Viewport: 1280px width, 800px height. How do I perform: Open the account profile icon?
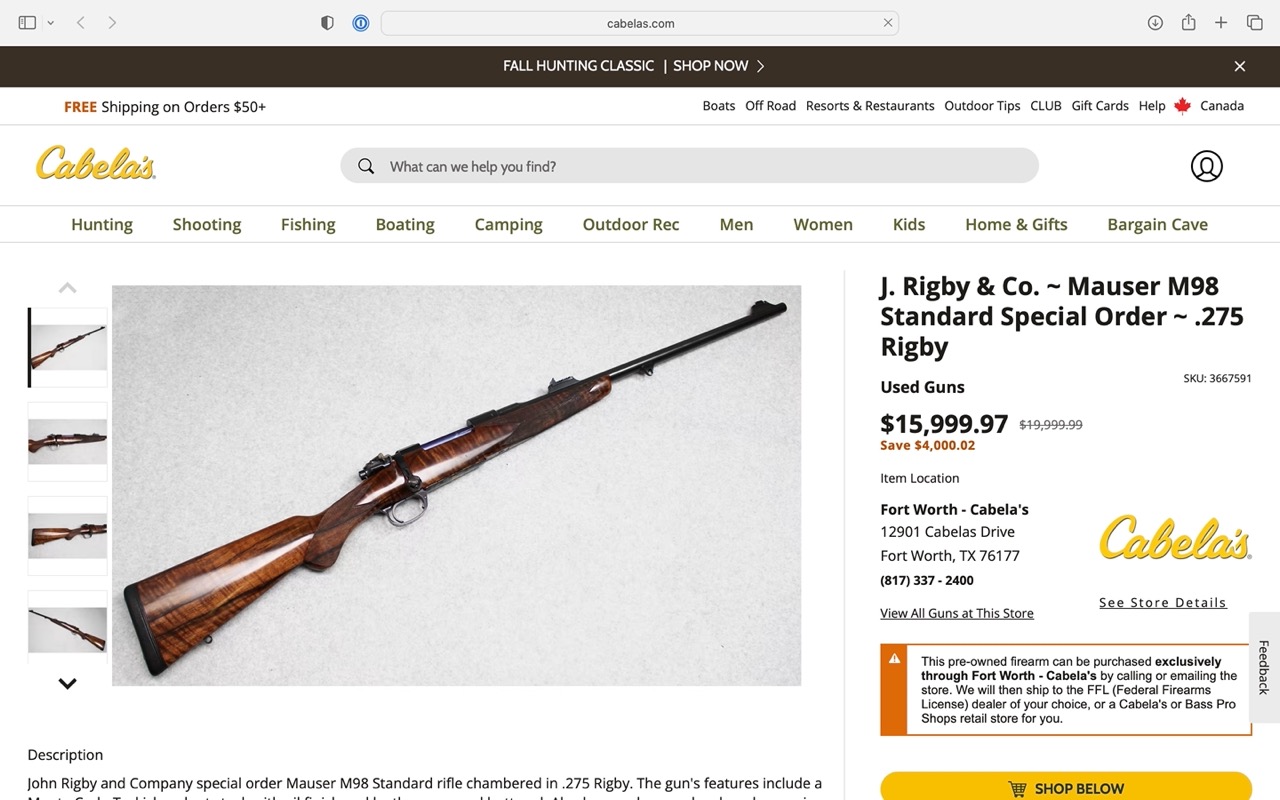point(1206,166)
